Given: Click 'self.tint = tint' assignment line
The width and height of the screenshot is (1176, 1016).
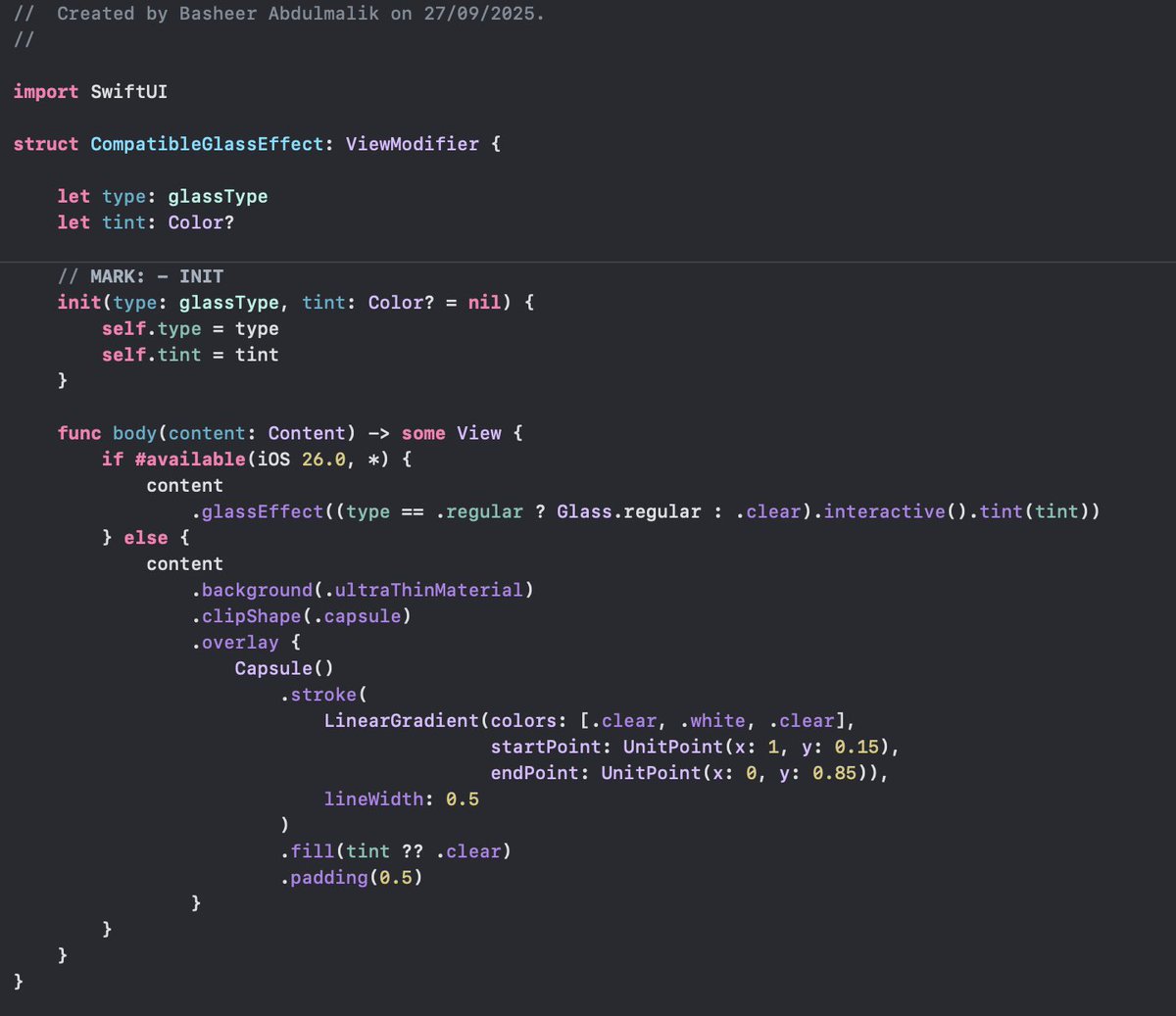Looking at the screenshot, I should pos(190,355).
